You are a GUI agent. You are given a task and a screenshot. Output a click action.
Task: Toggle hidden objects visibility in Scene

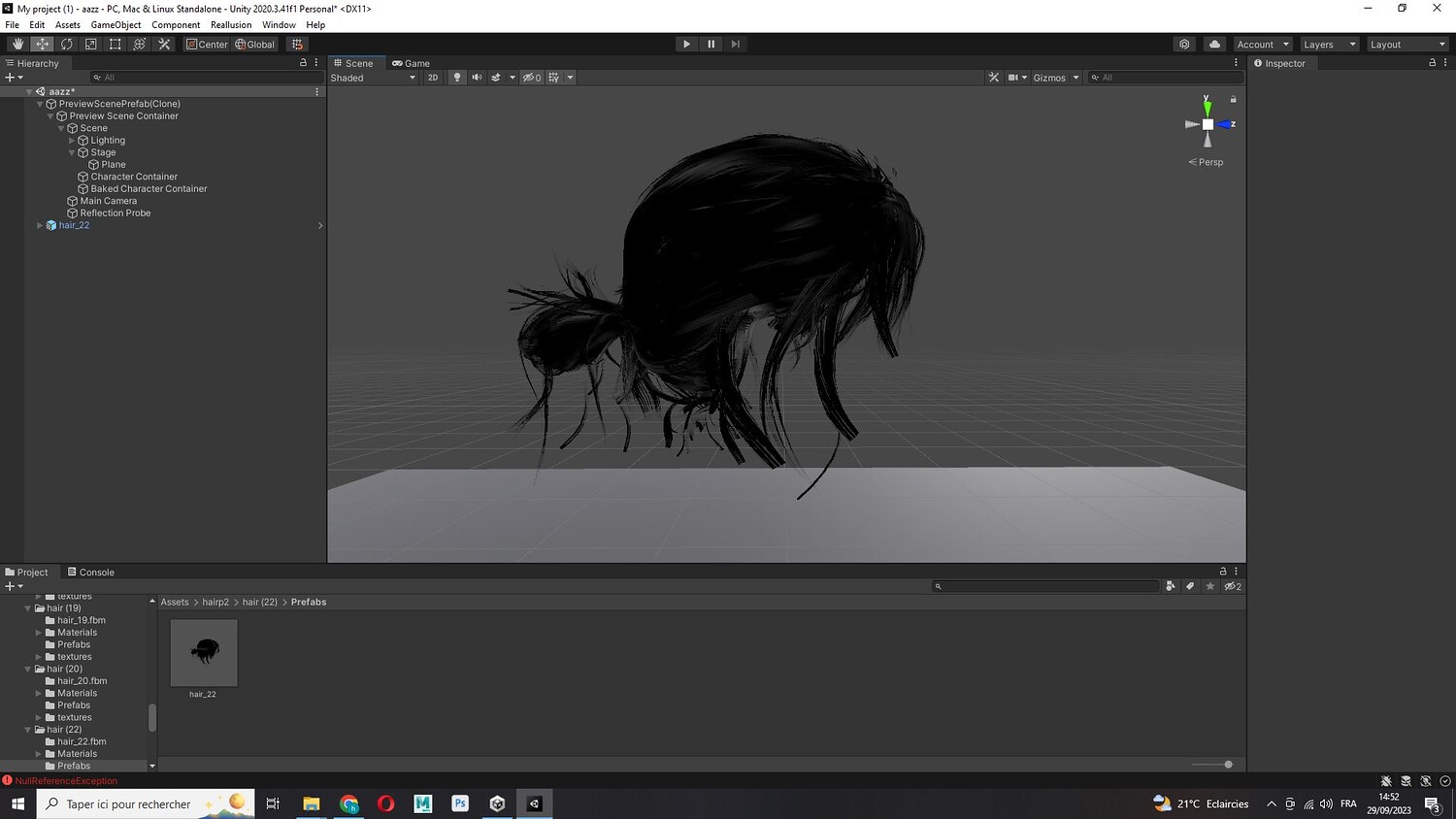532,78
